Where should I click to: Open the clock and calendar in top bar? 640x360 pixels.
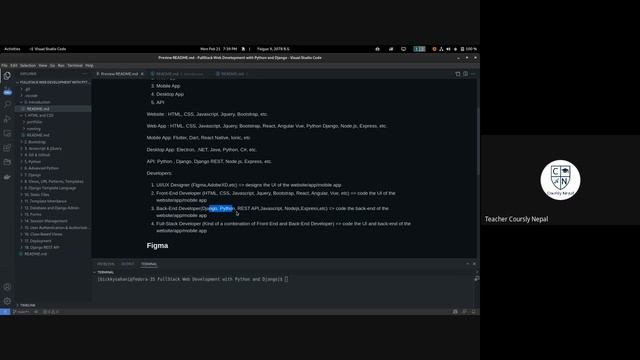[218, 49]
